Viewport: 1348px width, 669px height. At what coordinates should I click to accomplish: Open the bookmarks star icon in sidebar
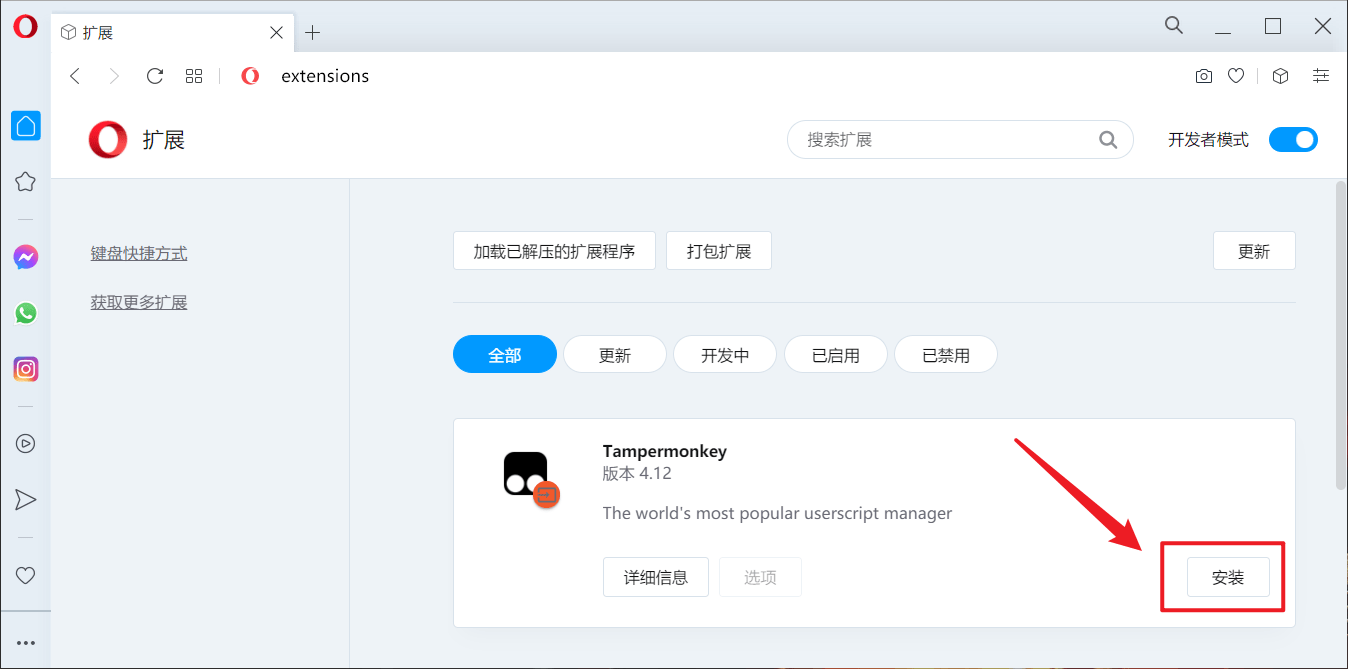tap(25, 181)
